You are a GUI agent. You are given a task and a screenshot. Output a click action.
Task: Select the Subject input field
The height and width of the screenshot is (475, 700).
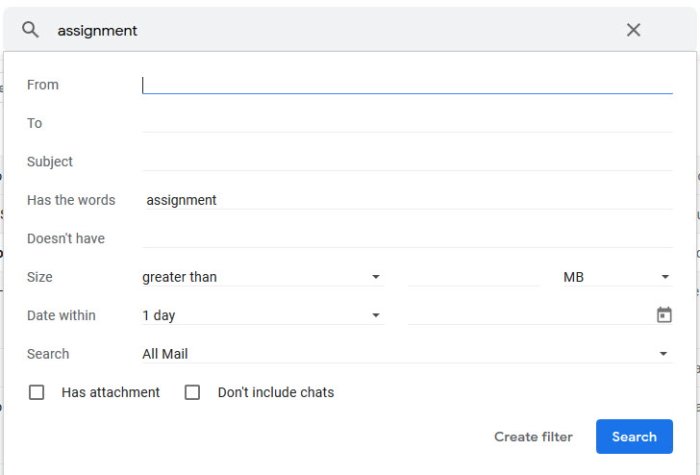[407, 162]
